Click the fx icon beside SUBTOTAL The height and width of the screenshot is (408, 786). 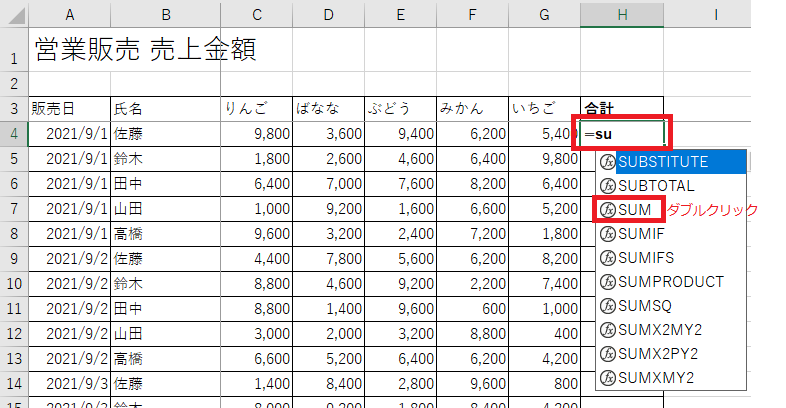[x=607, y=186]
